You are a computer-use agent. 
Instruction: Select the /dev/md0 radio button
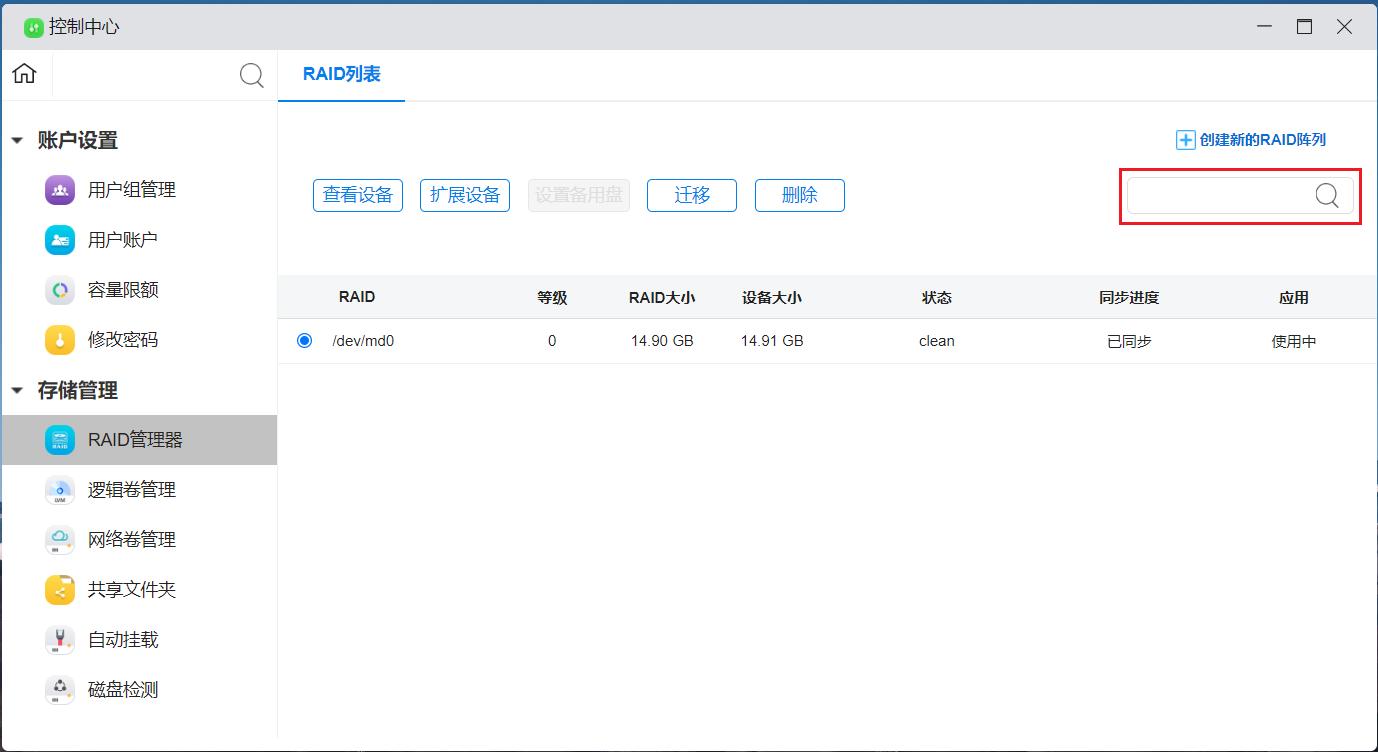[304, 341]
